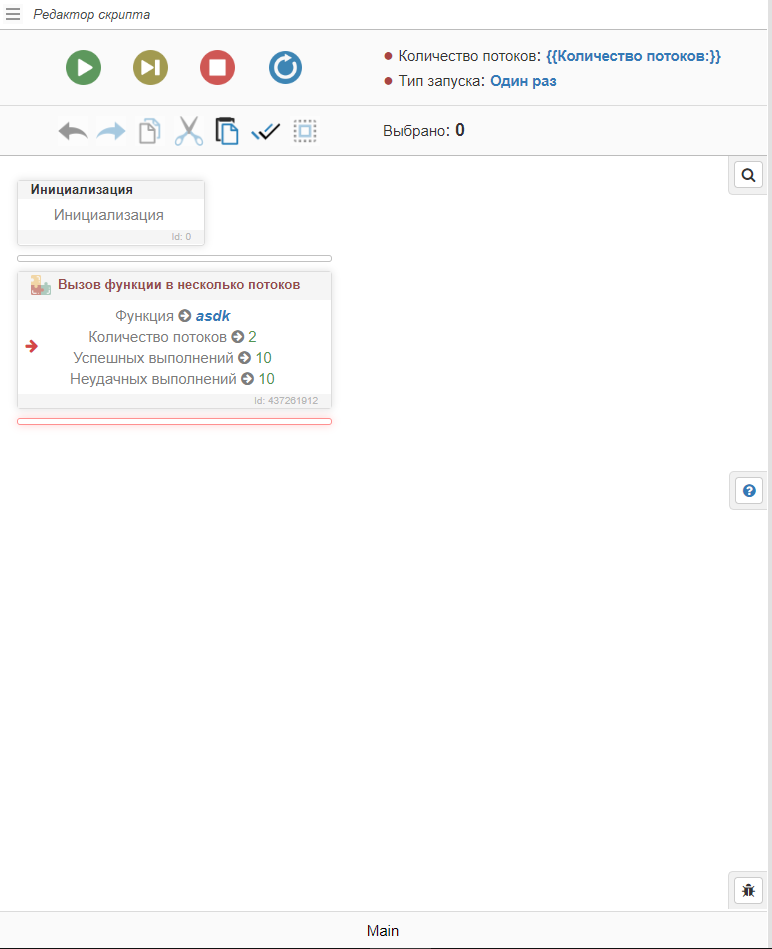This screenshot has height=949, width=772.
Task: Click the blue Restart script button
Action: coord(285,67)
